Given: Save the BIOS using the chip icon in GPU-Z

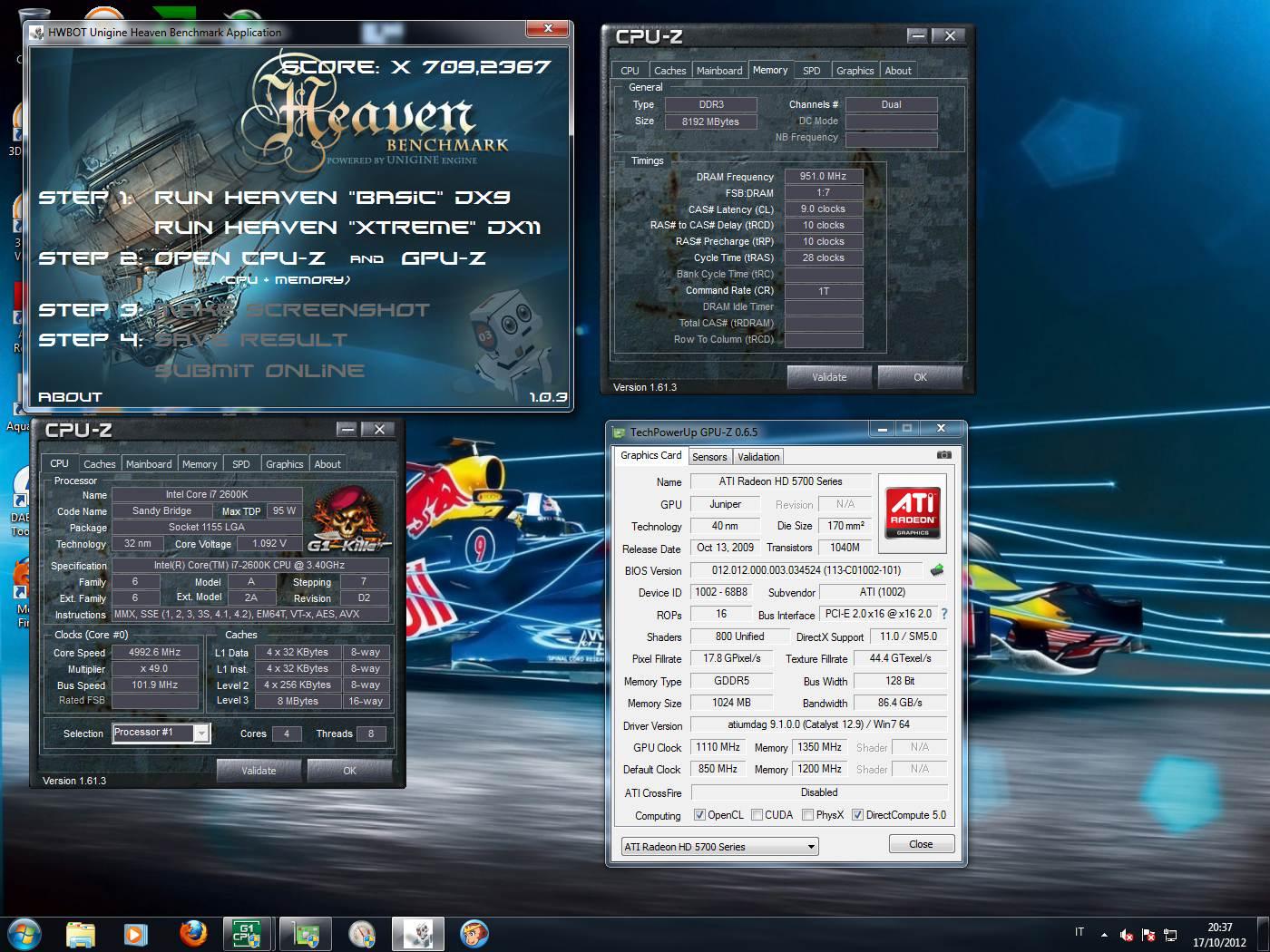Looking at the screenshot, I should [937, 570].
